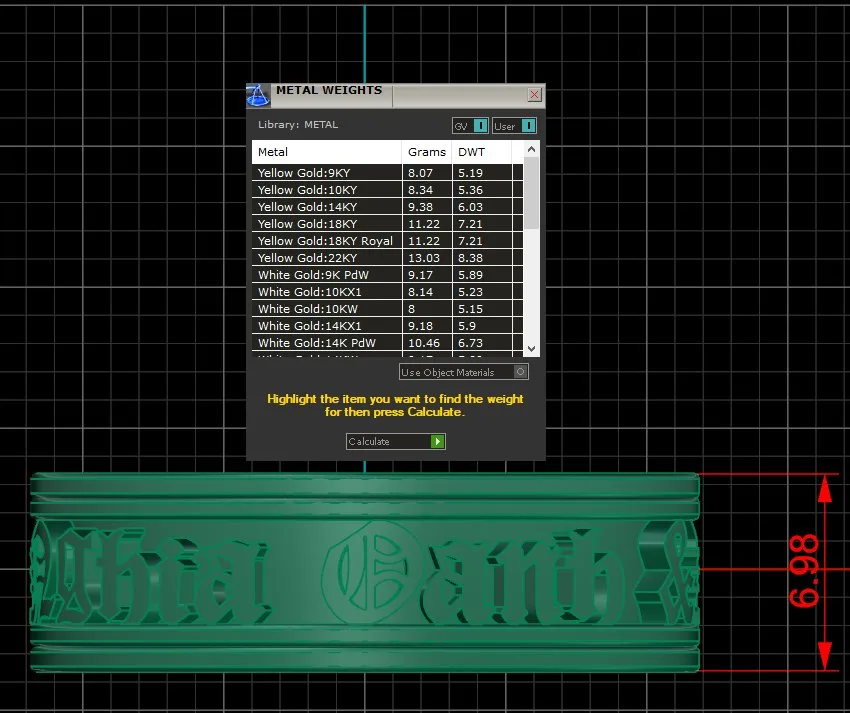The width and height of the screenshot is (850, 713).
Task: Click the metal list scroll down arrow
Action: click(x=531, y=349)
